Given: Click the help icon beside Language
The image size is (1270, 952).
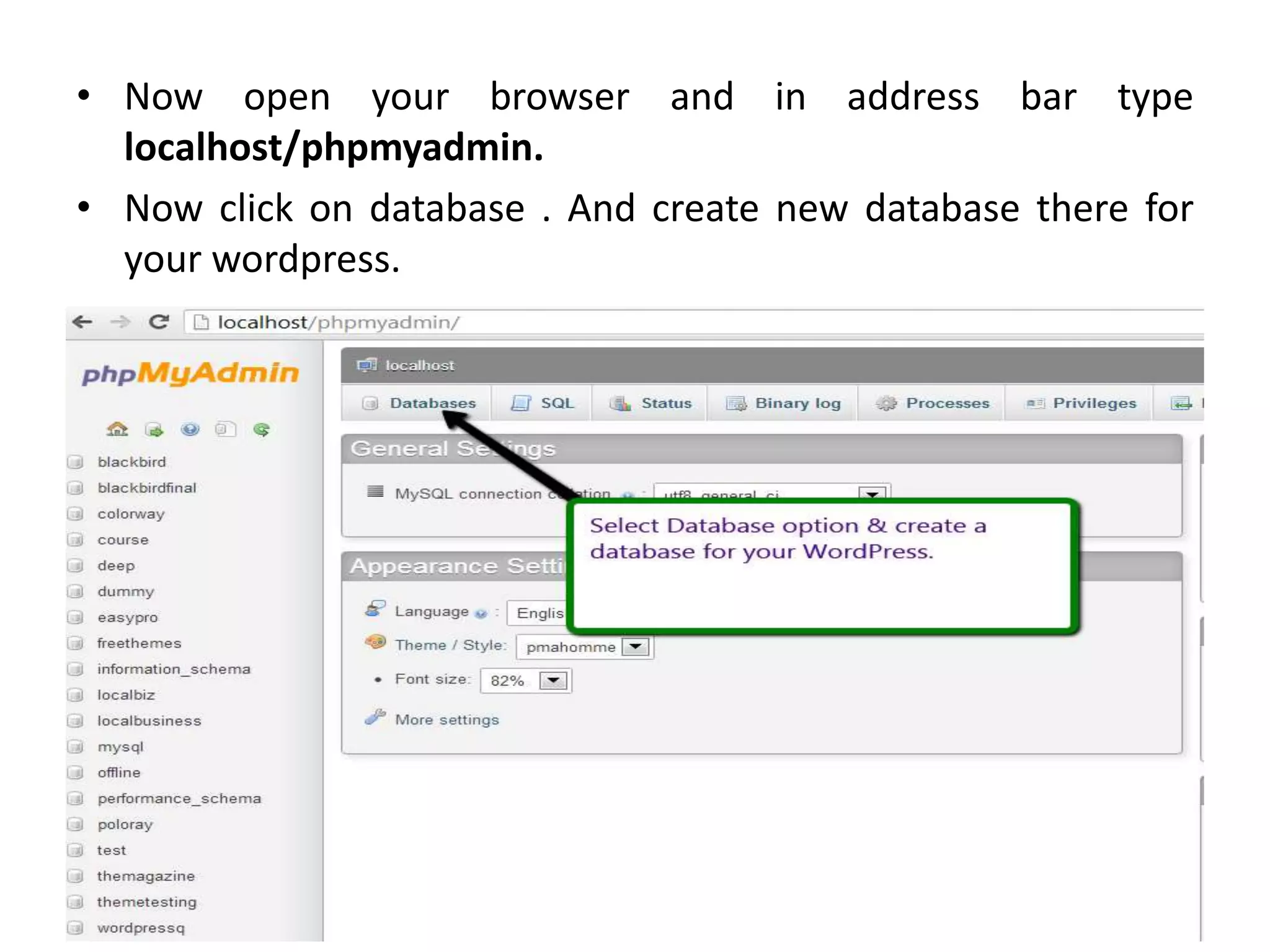Looking at the screenshot, I should pyautogui.click(x=481, y=613).
